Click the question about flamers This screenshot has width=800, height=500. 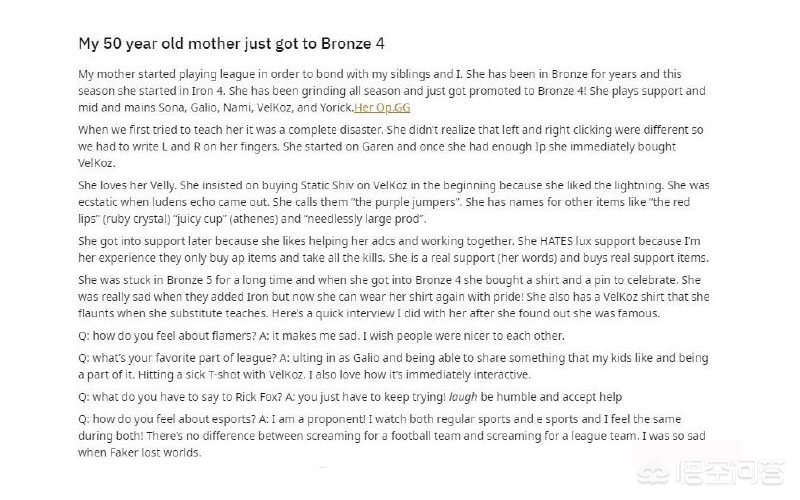321,336
